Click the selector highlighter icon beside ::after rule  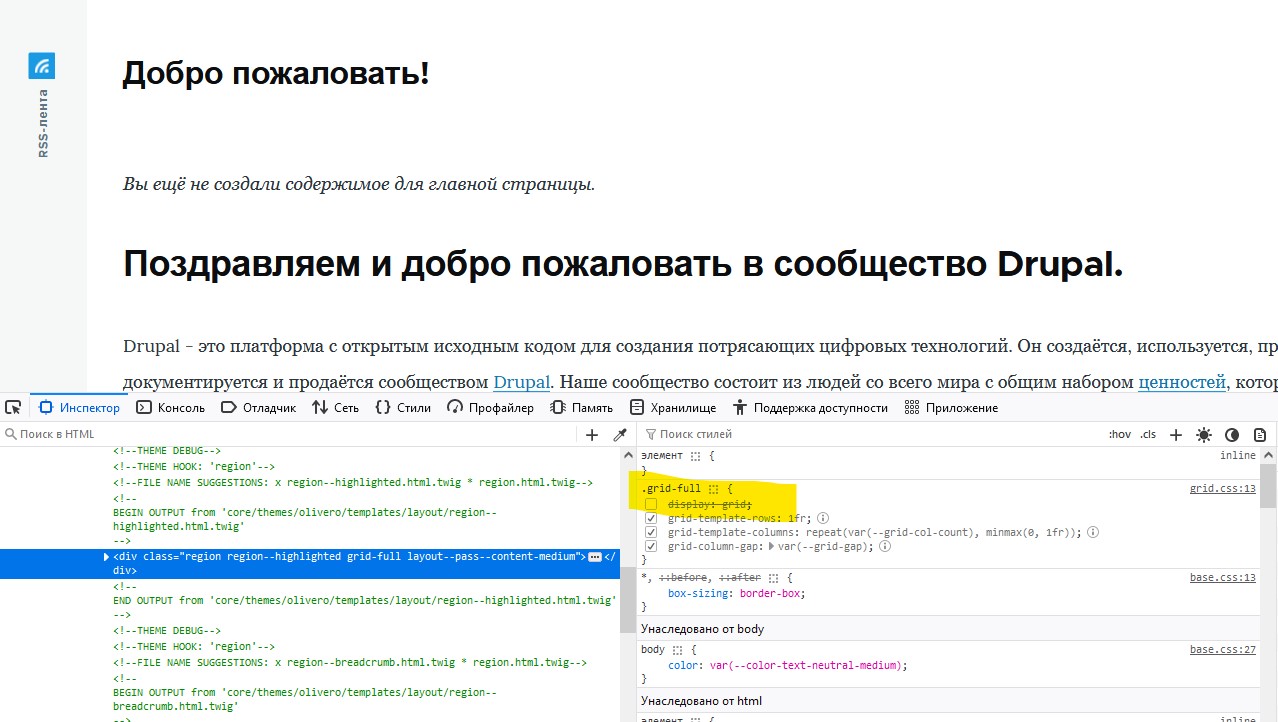click(x=774, y=578)
